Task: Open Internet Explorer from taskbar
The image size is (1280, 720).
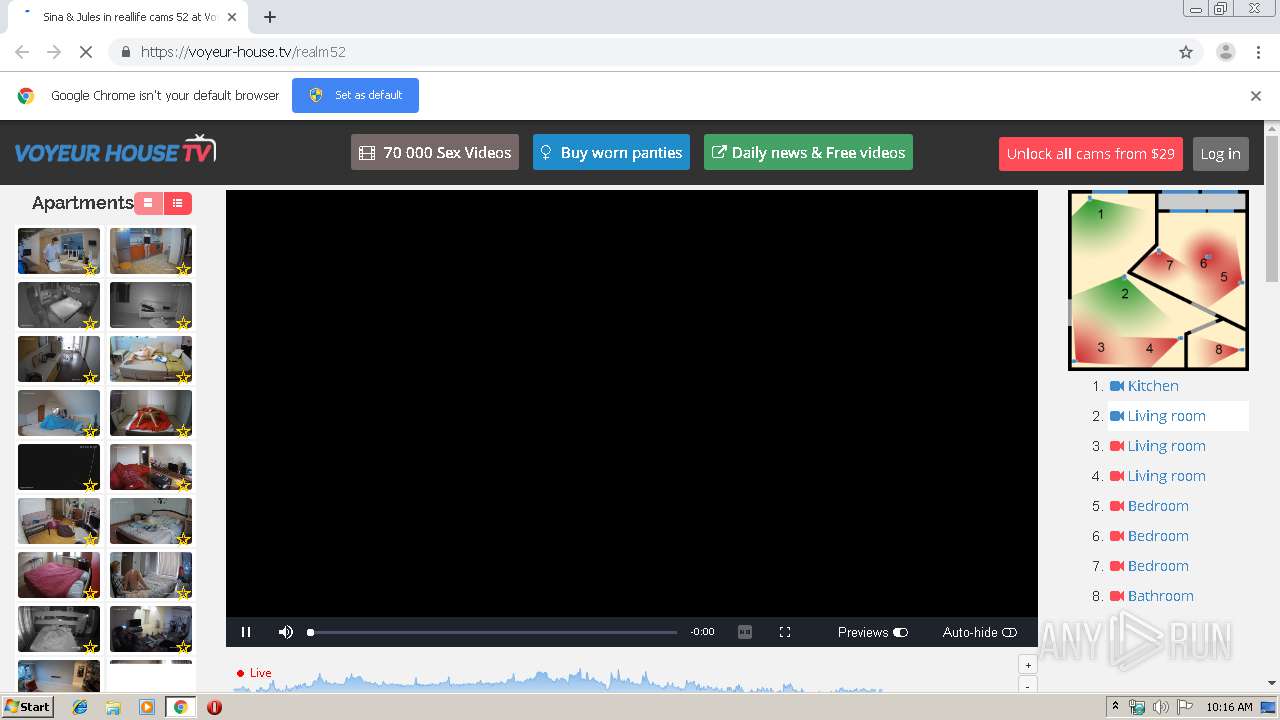Action: coord(80,707)
